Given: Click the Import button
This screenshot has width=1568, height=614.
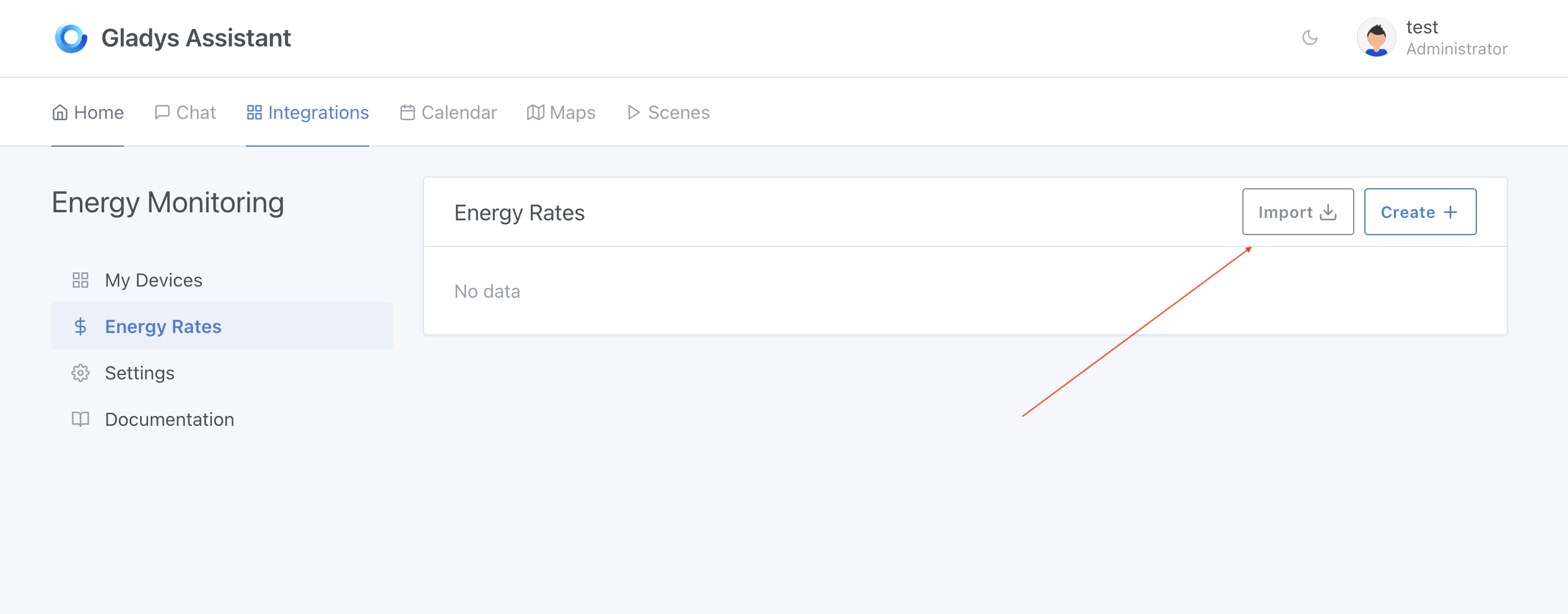Looking at the screenshot, I should (x=1297, y=212).
